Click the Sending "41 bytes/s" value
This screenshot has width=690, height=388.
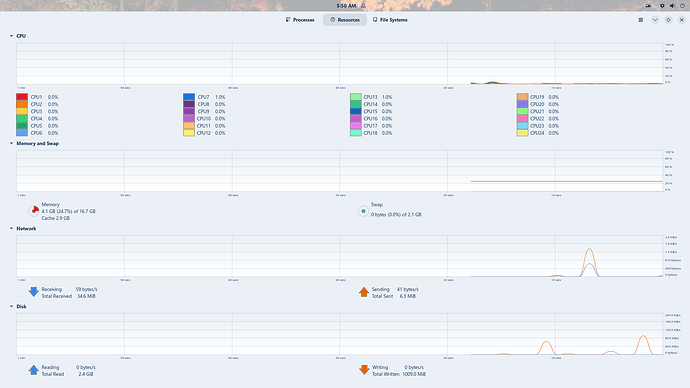pyautogui.click(x=407, y=289)
